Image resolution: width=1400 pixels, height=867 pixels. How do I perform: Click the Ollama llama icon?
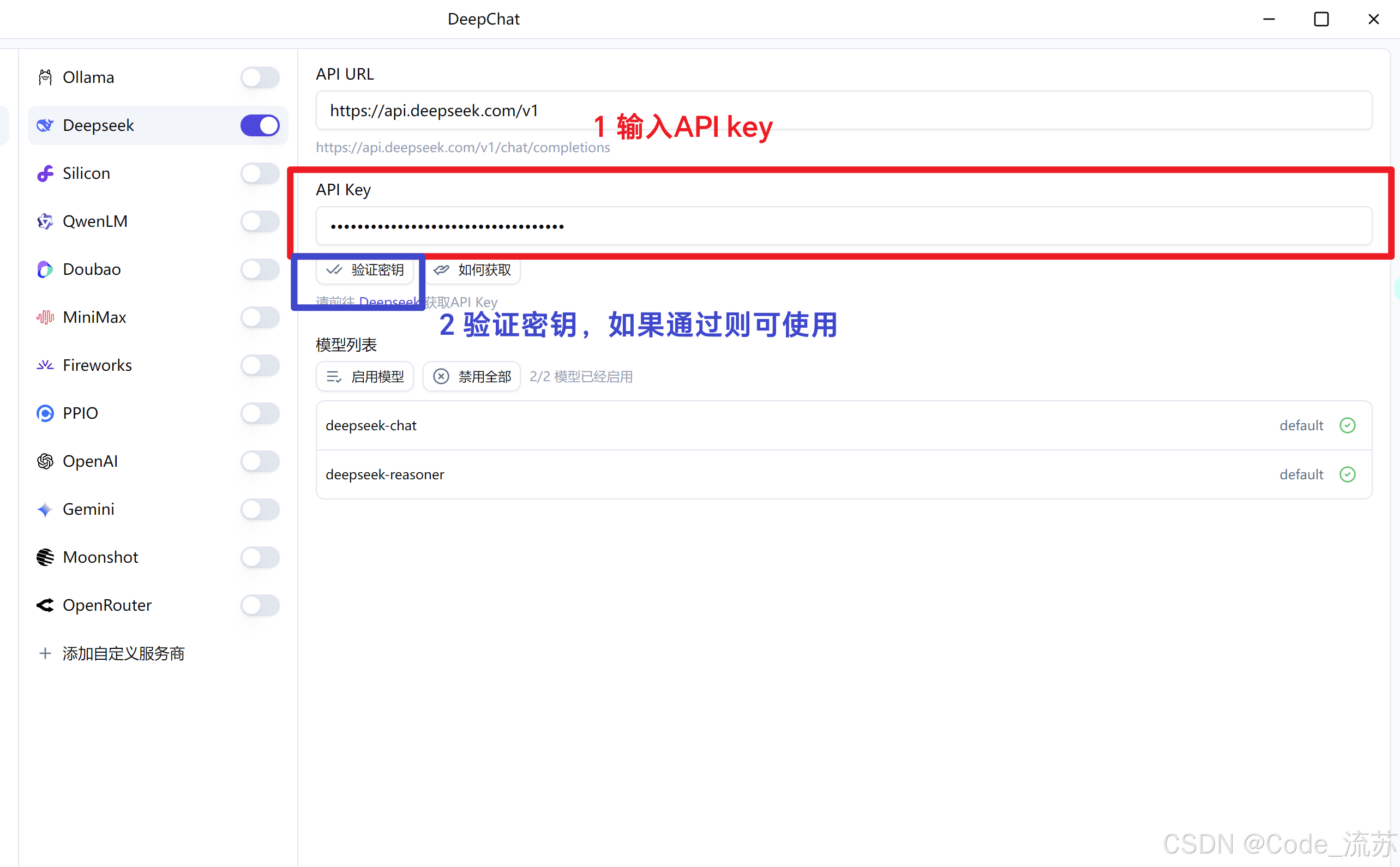pyautogui.click(x=45, y=77)
